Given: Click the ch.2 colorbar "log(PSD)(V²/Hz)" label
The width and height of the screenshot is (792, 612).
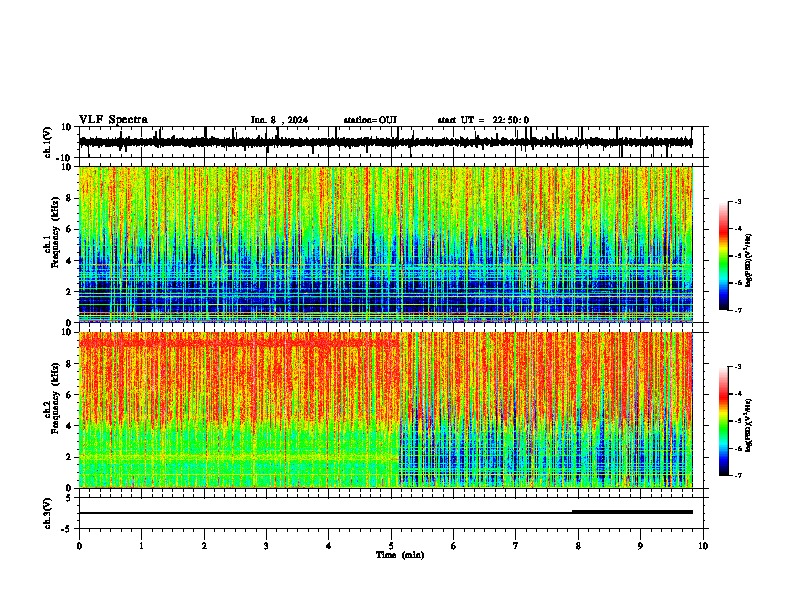Looking at the screenshot, I should 748,425.
